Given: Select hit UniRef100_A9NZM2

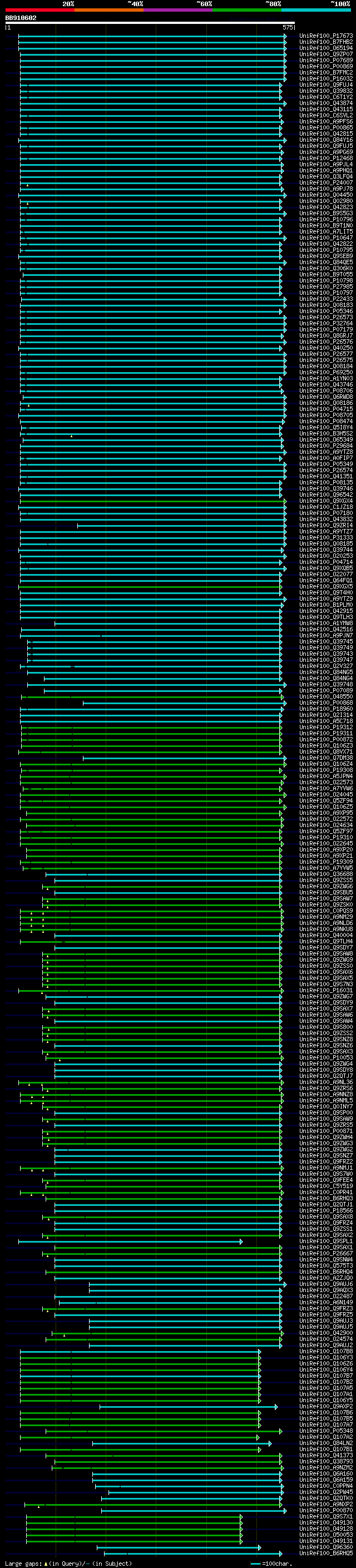Looking at the screenshot, I should [326, 1467].
